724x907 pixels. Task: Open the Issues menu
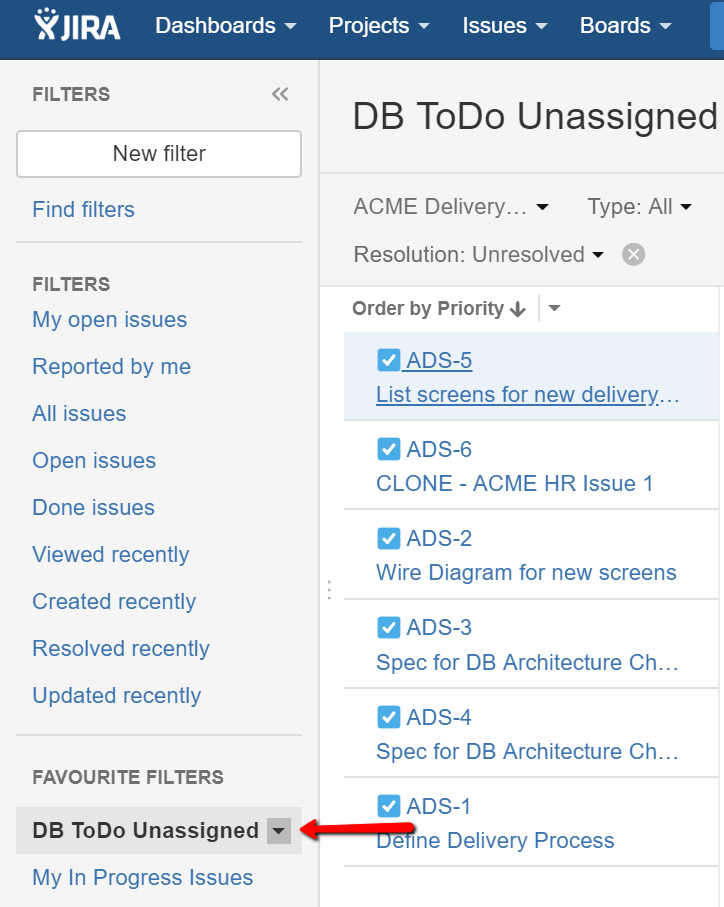coord(505,25)
